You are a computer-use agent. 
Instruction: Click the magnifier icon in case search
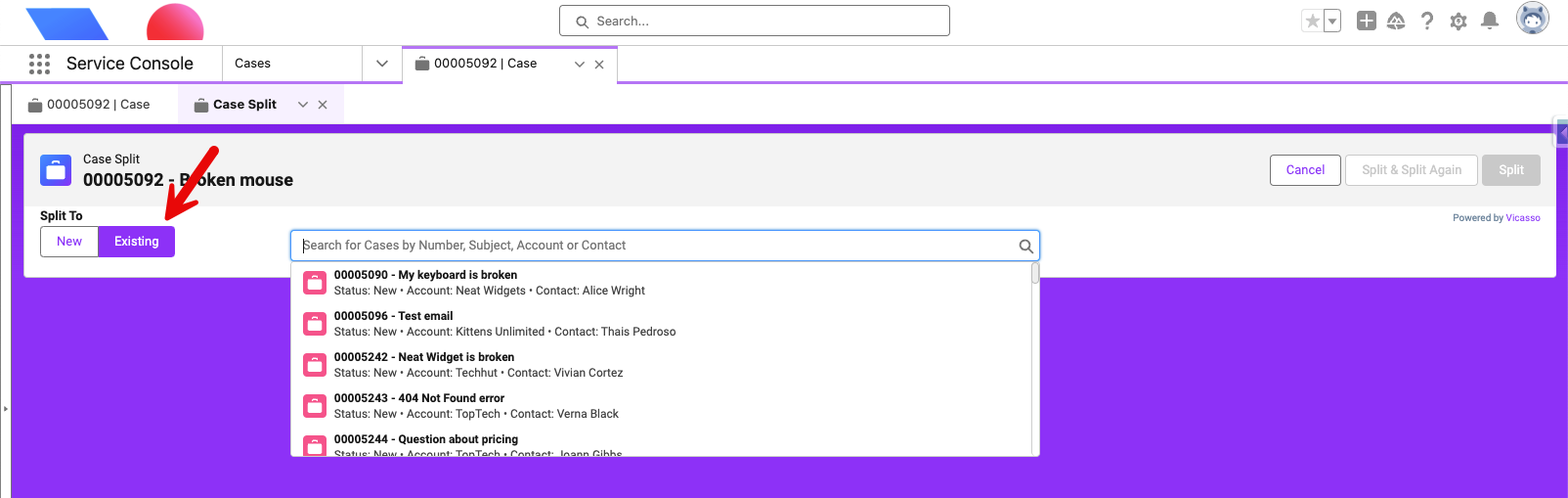tap(1025, 247)
